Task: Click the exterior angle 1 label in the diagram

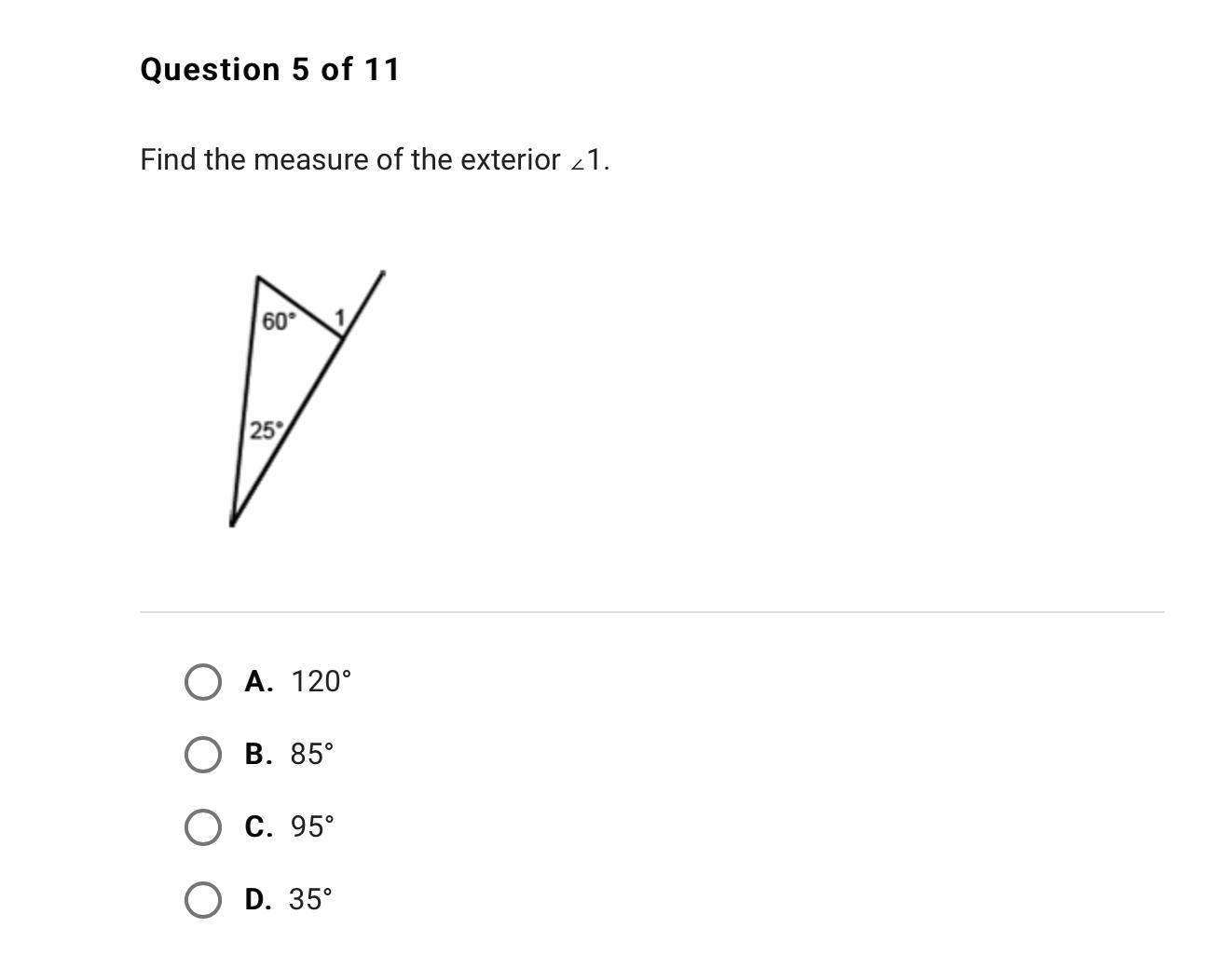Action: [x=340, y=319]
